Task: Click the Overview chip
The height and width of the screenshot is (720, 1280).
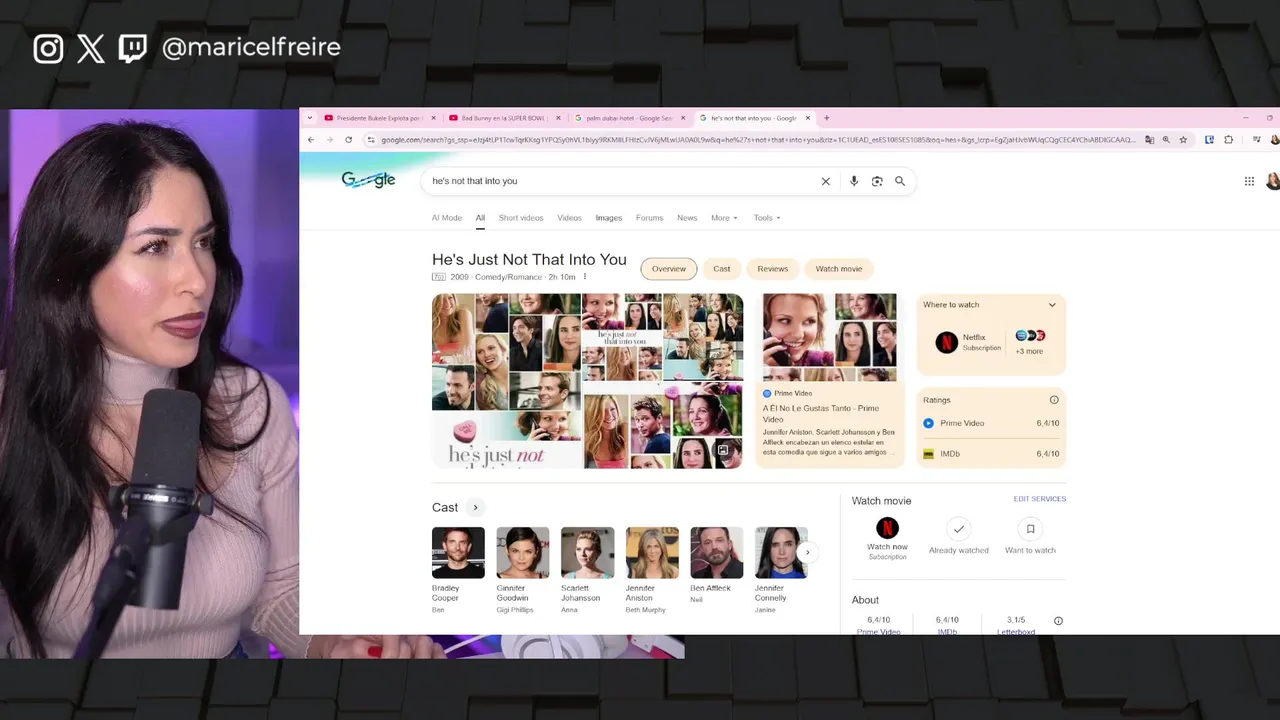Action: pos(669,269)
